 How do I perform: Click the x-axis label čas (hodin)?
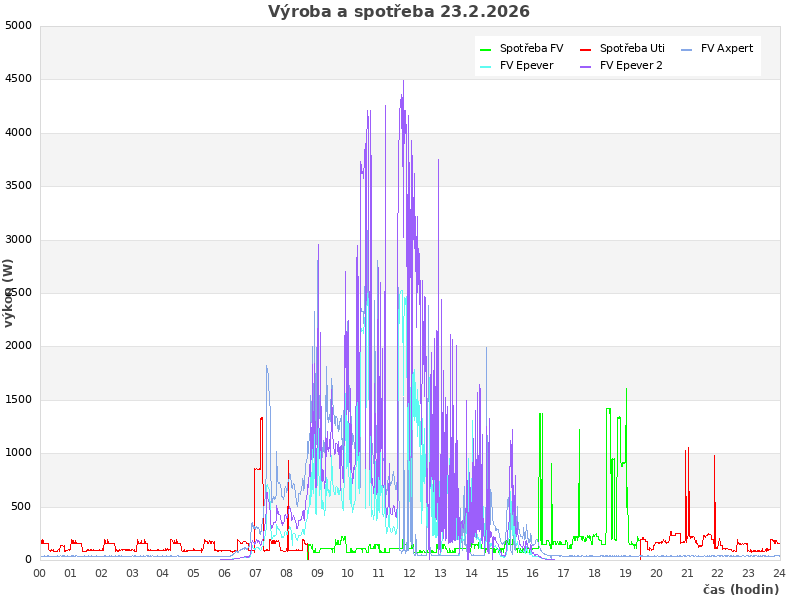(x=740, y=589)
